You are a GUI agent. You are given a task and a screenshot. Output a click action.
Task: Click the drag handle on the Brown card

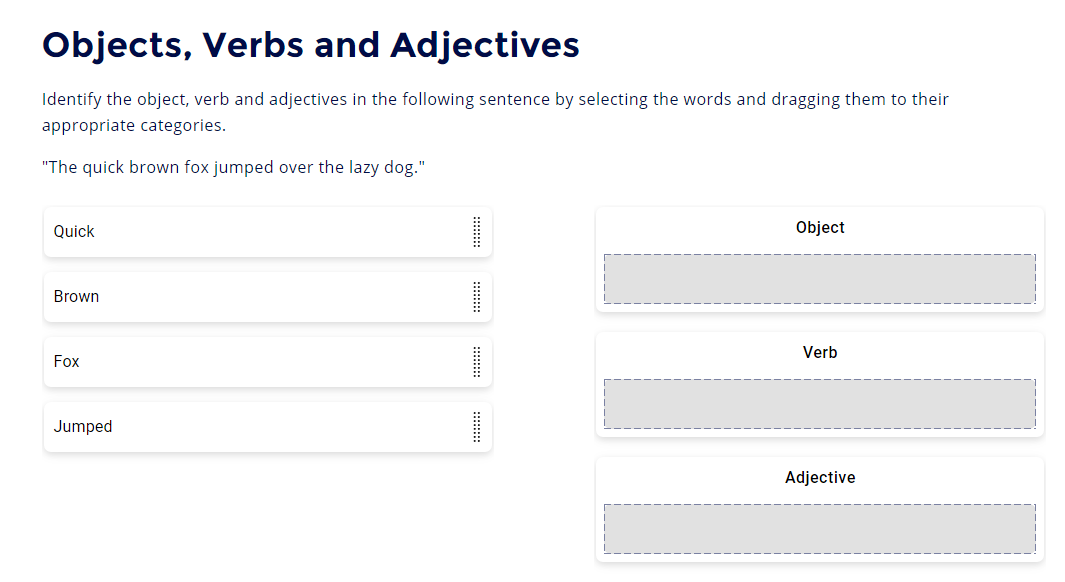[x=476, y=297]
